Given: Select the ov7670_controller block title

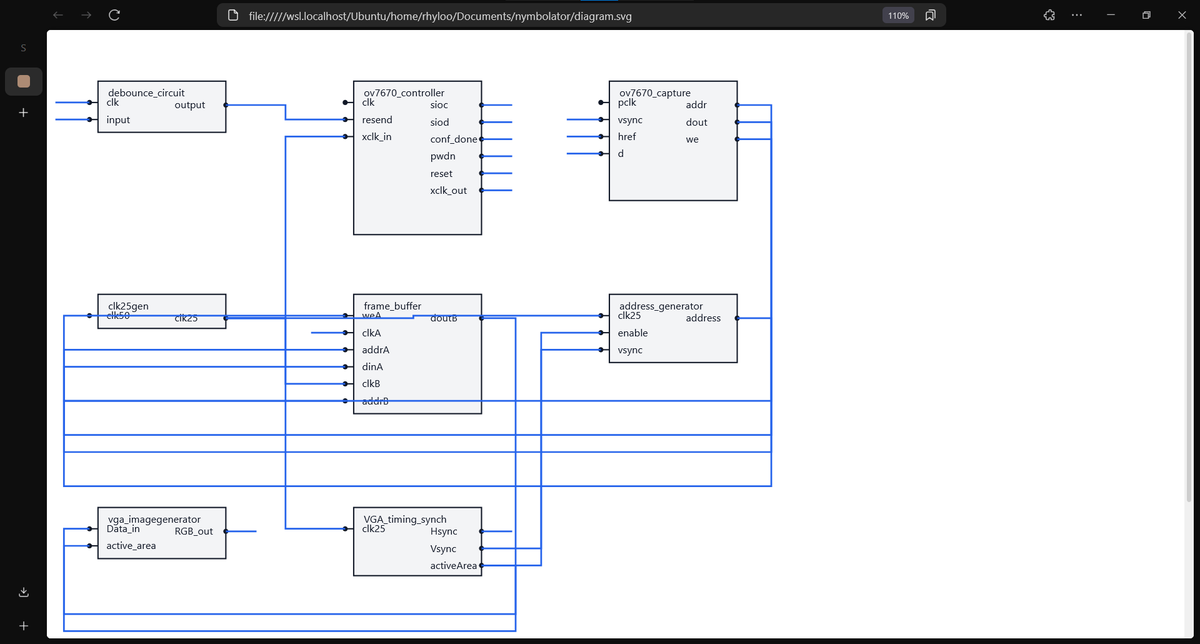Looking at the screenshot, I should click(403, 93).
